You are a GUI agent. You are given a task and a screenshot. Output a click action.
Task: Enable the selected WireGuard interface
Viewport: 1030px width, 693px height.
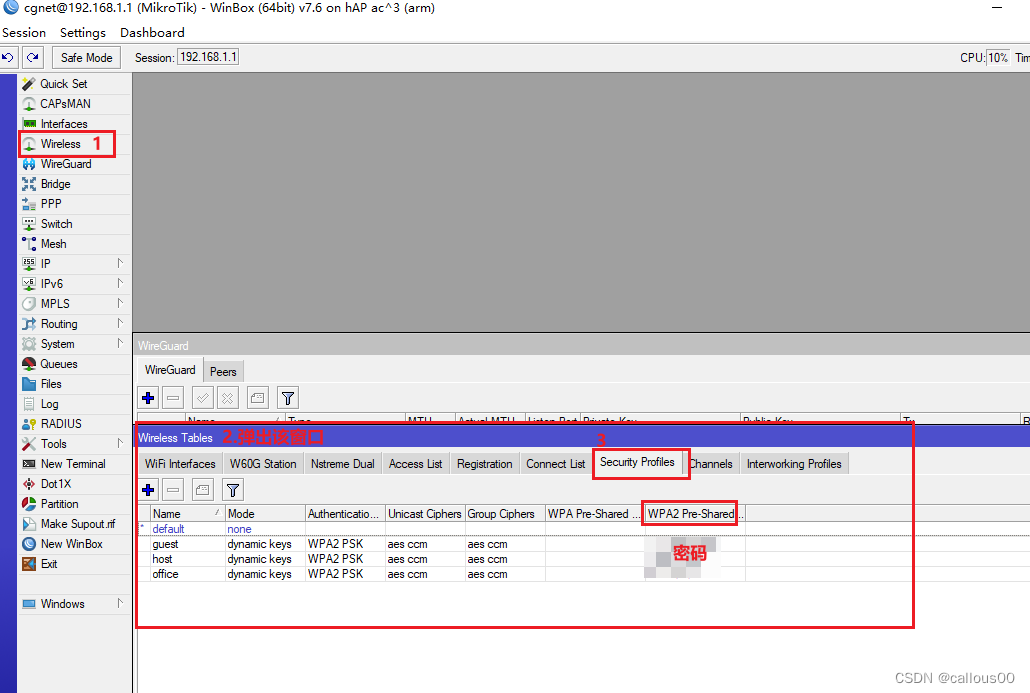202,397
